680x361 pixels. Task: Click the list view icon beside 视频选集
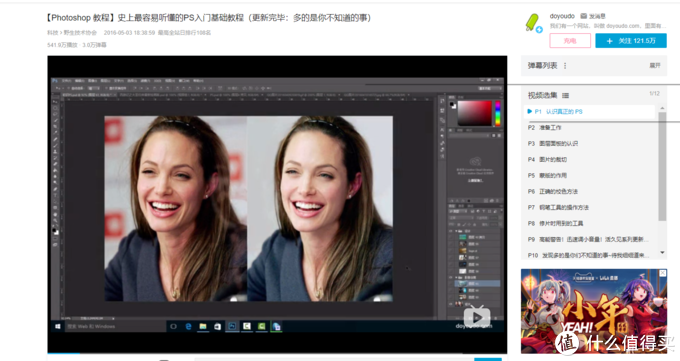coord(566,95)
